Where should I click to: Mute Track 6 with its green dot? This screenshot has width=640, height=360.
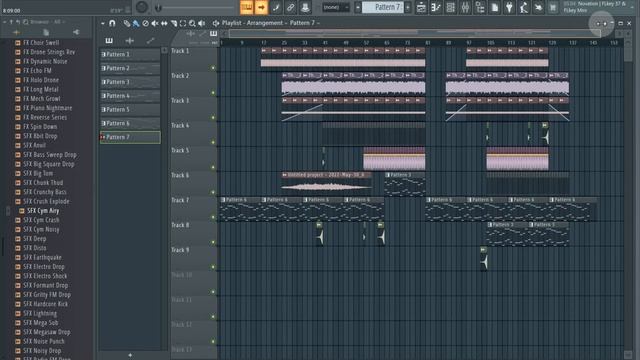click(x=213, y=193)
